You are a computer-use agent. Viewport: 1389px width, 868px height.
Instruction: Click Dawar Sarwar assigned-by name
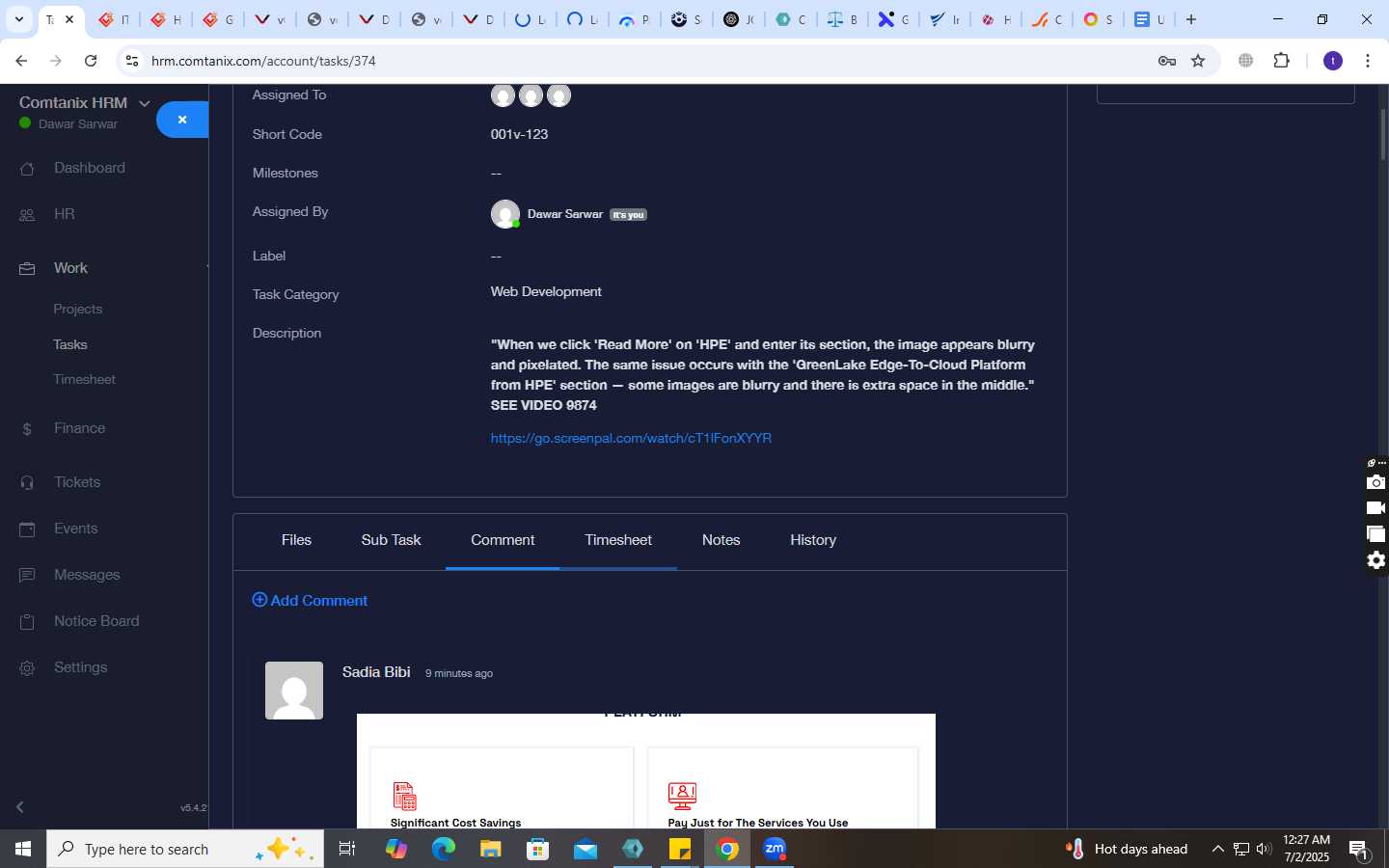click(x=565, y=214)
